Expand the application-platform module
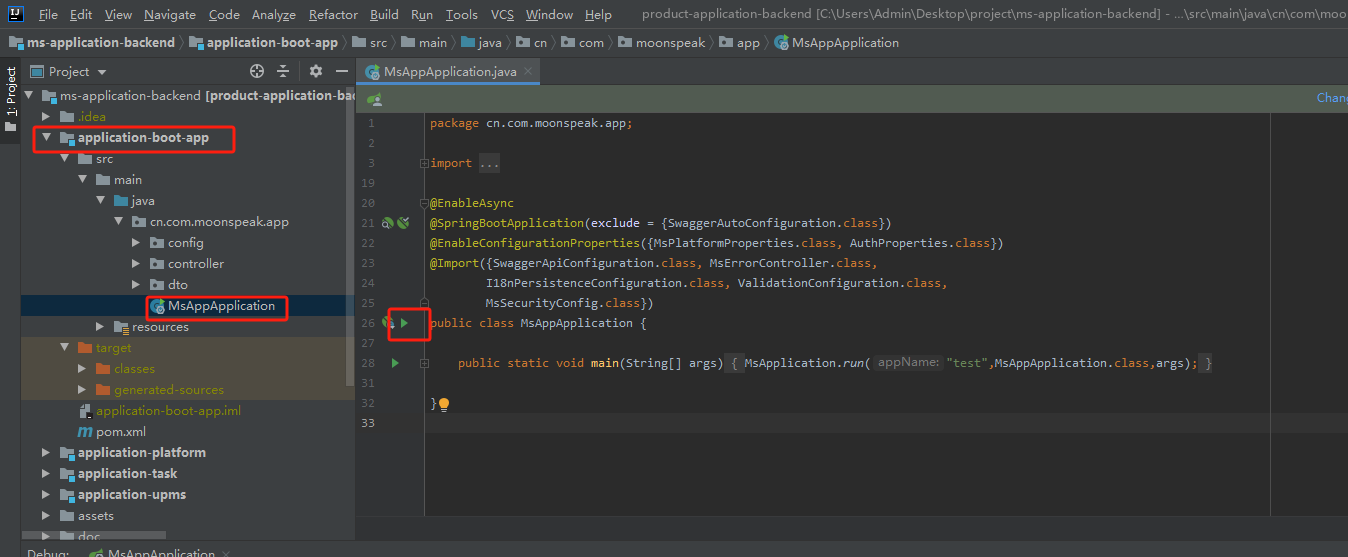 (x=46, y=453)
